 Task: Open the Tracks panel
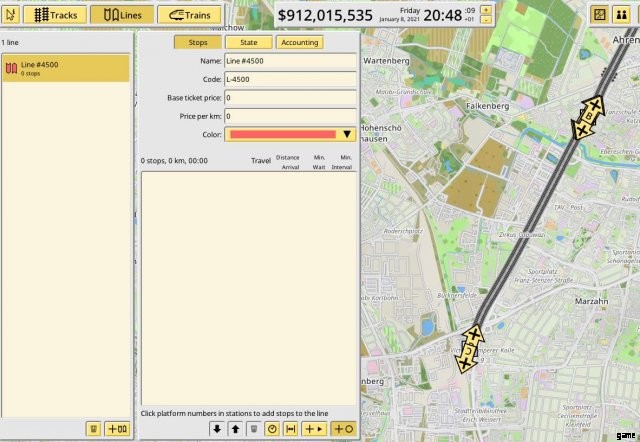coord(54,14)
